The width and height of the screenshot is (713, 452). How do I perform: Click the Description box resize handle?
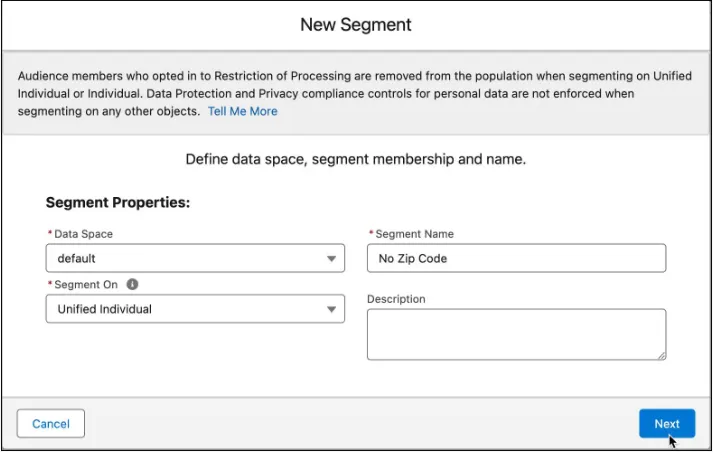coord(661,354)
